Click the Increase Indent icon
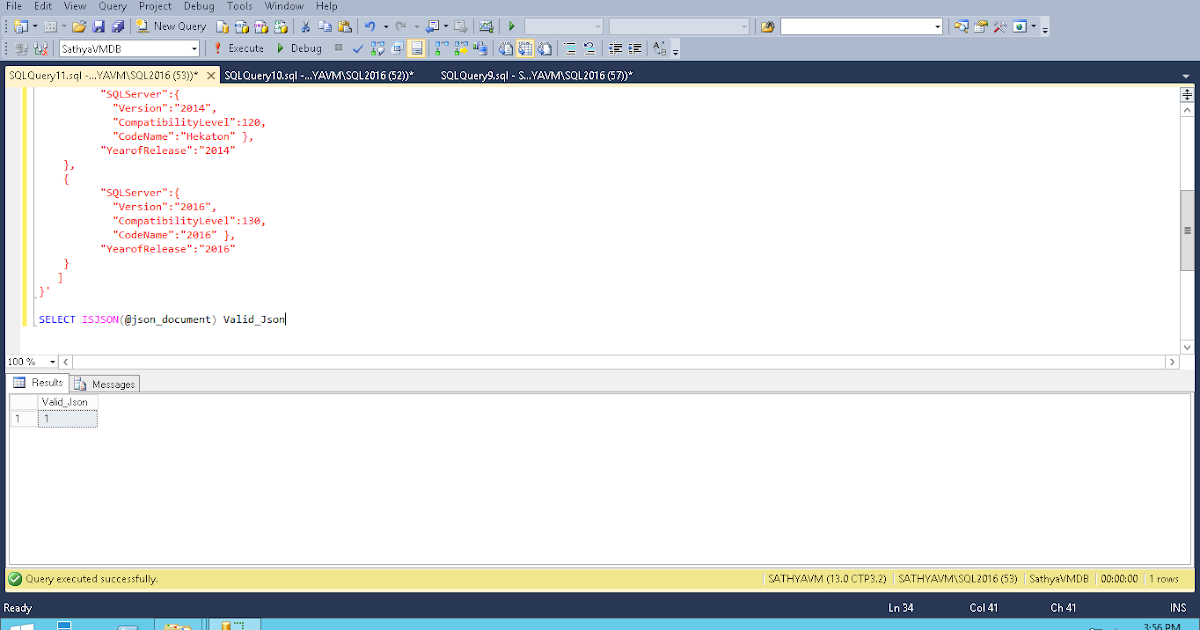Image resolution: width=1200 pixels, height=630 pixels. click(635, 47)
